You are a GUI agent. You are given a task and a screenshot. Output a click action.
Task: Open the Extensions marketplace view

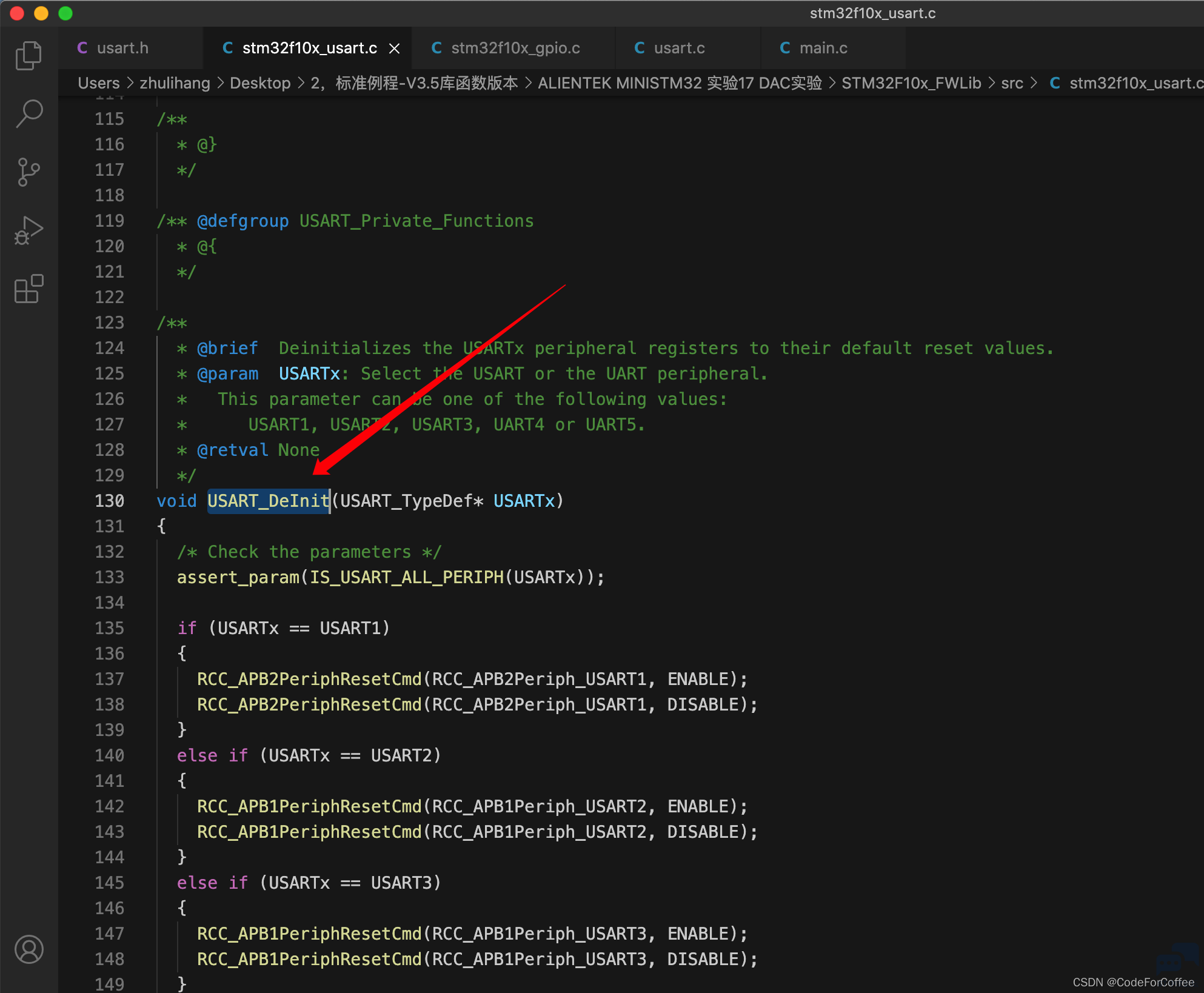tap(28, 289)
